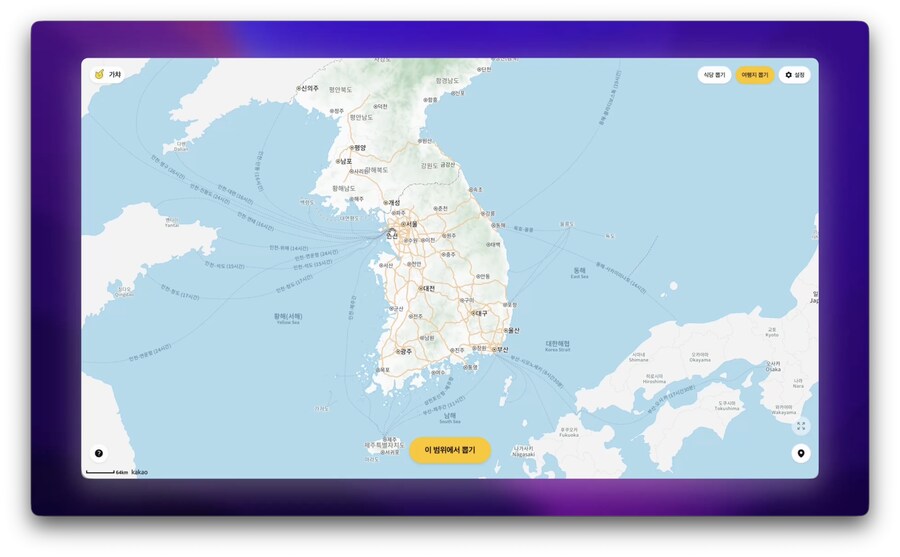Click the location pin icon button
Screen dimensions: 900x557
[801, 453]
